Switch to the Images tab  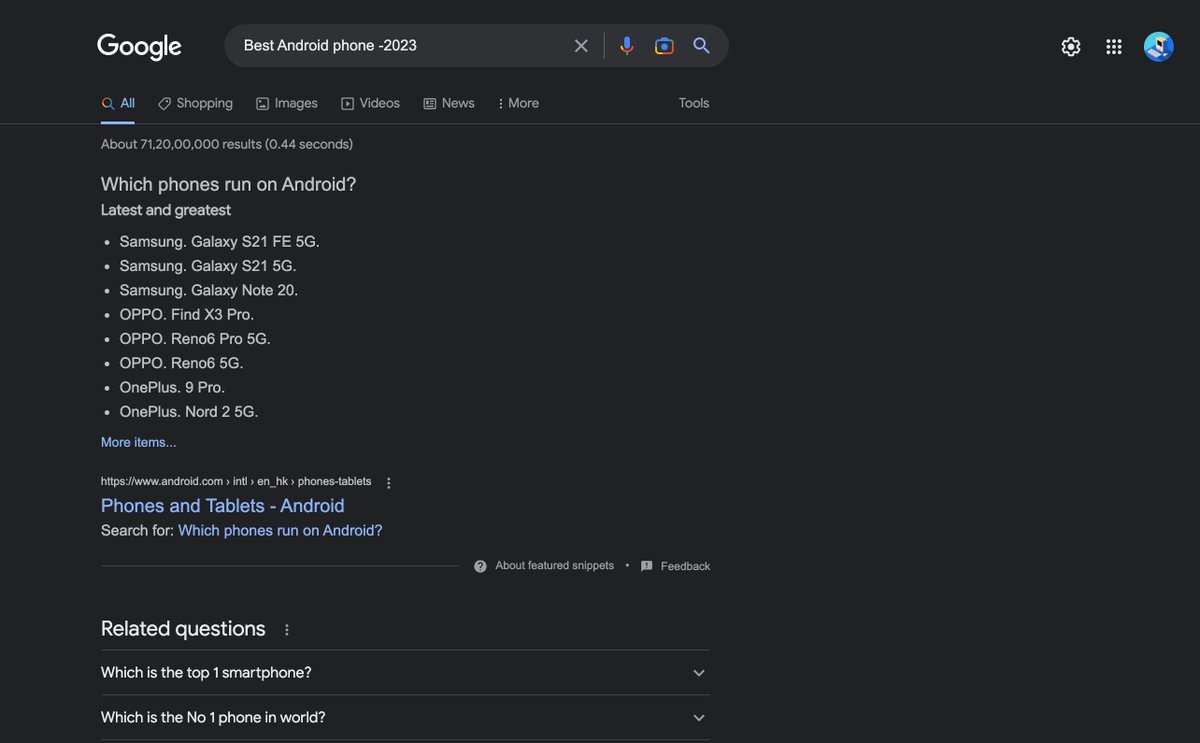[x=286, y=103]
